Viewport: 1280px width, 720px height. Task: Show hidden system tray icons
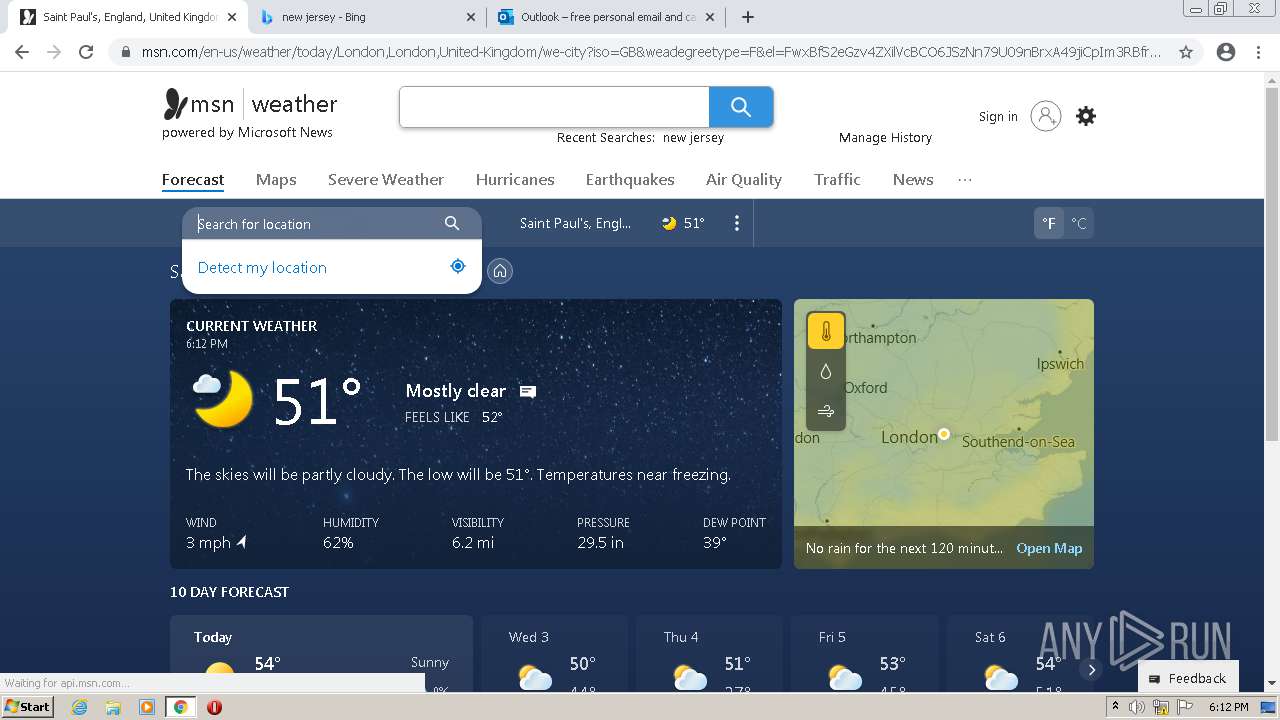point(1115,707)
